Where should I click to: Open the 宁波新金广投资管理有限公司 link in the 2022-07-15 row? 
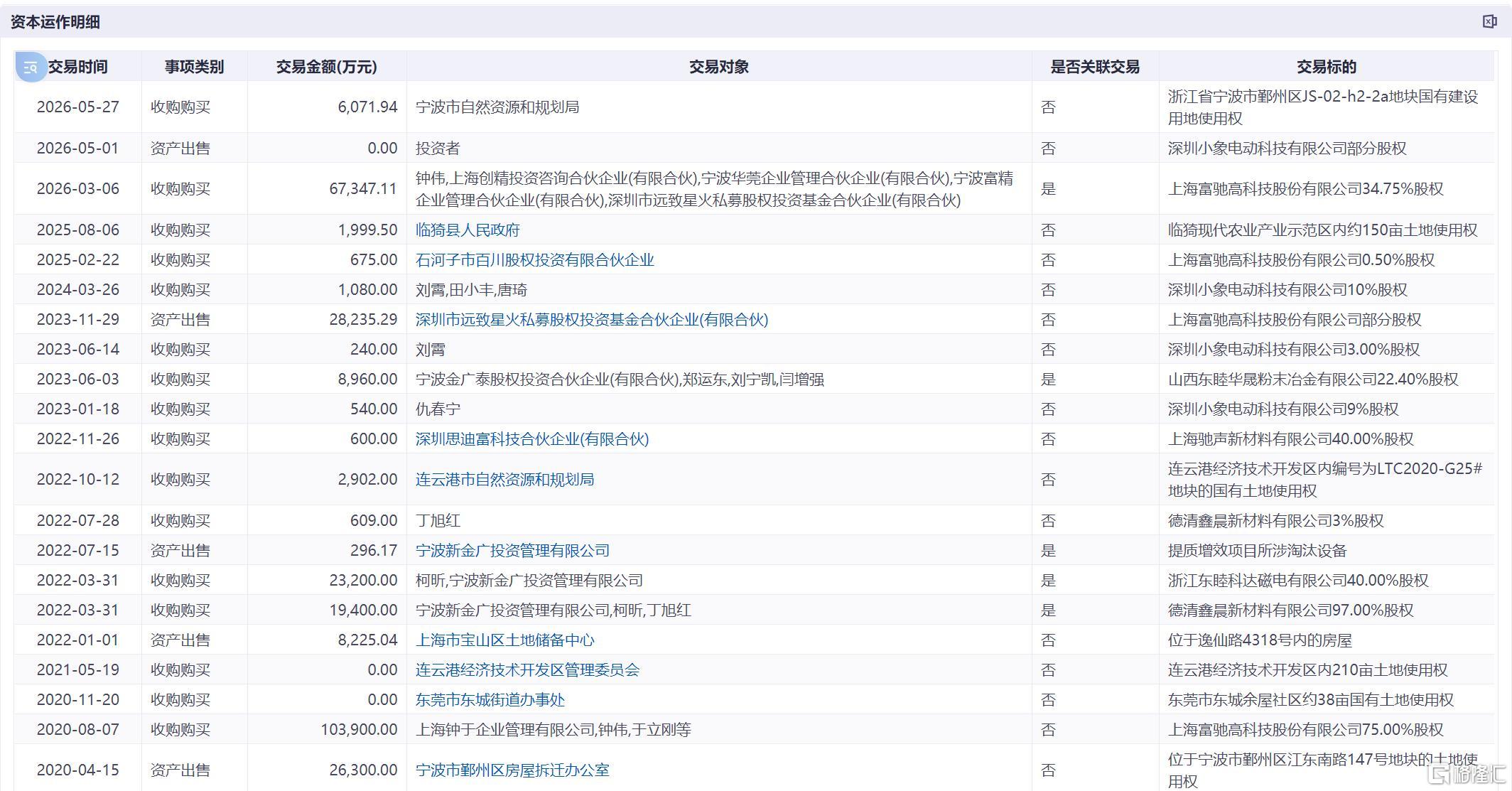coord(512,551)
